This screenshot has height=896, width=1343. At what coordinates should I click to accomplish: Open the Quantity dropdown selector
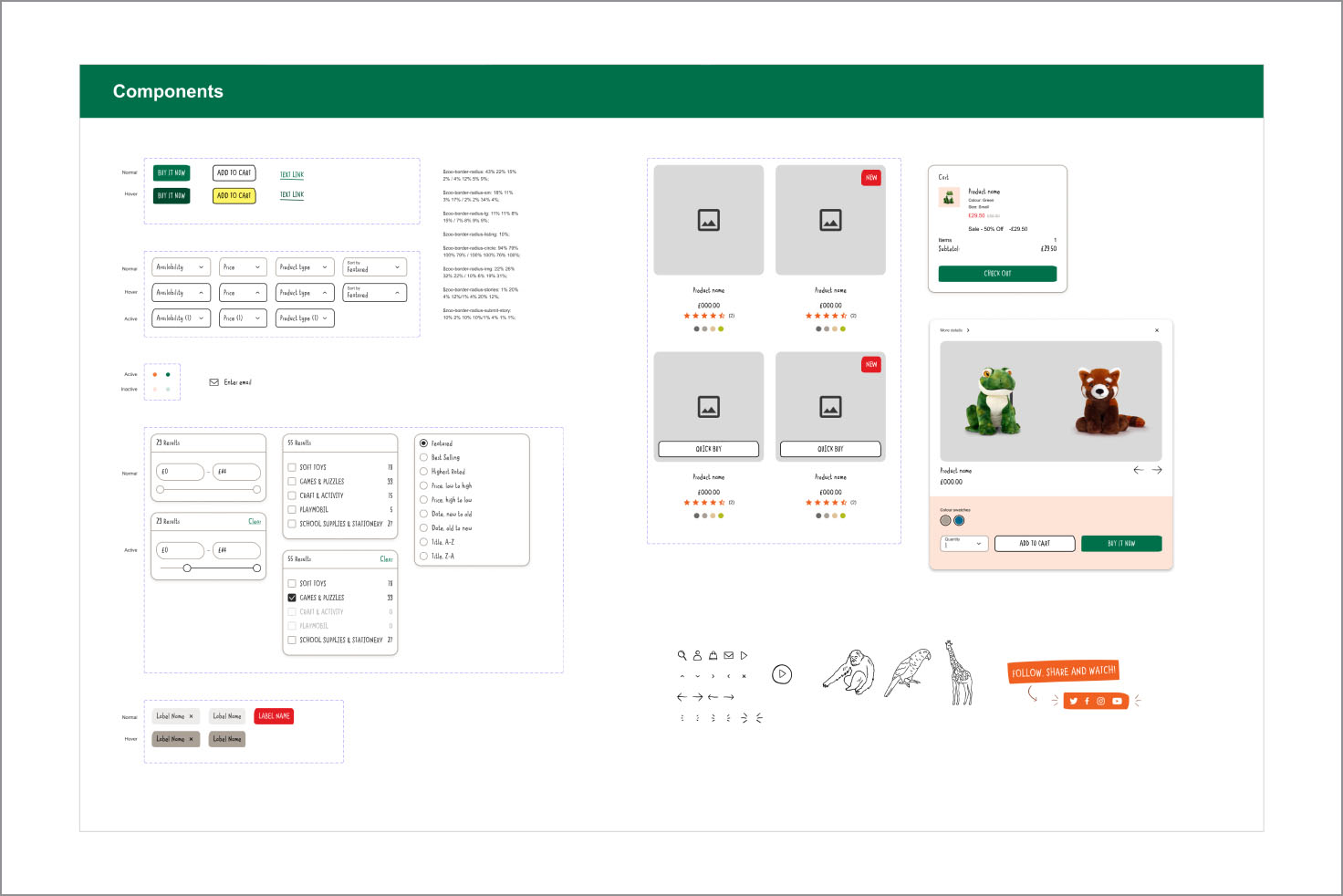(963, 543)
